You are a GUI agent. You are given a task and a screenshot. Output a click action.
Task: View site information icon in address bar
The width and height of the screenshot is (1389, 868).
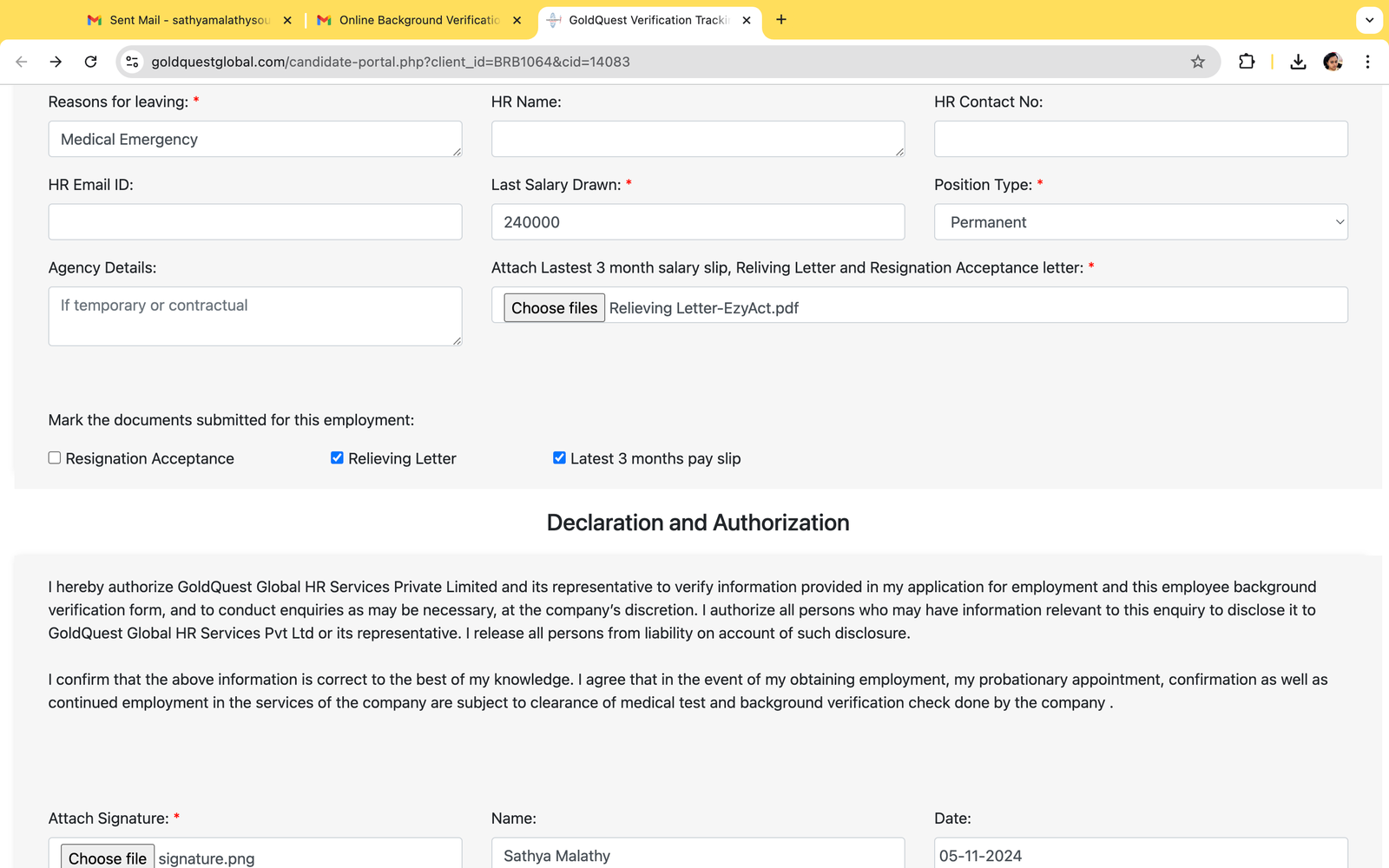[132, 62]
